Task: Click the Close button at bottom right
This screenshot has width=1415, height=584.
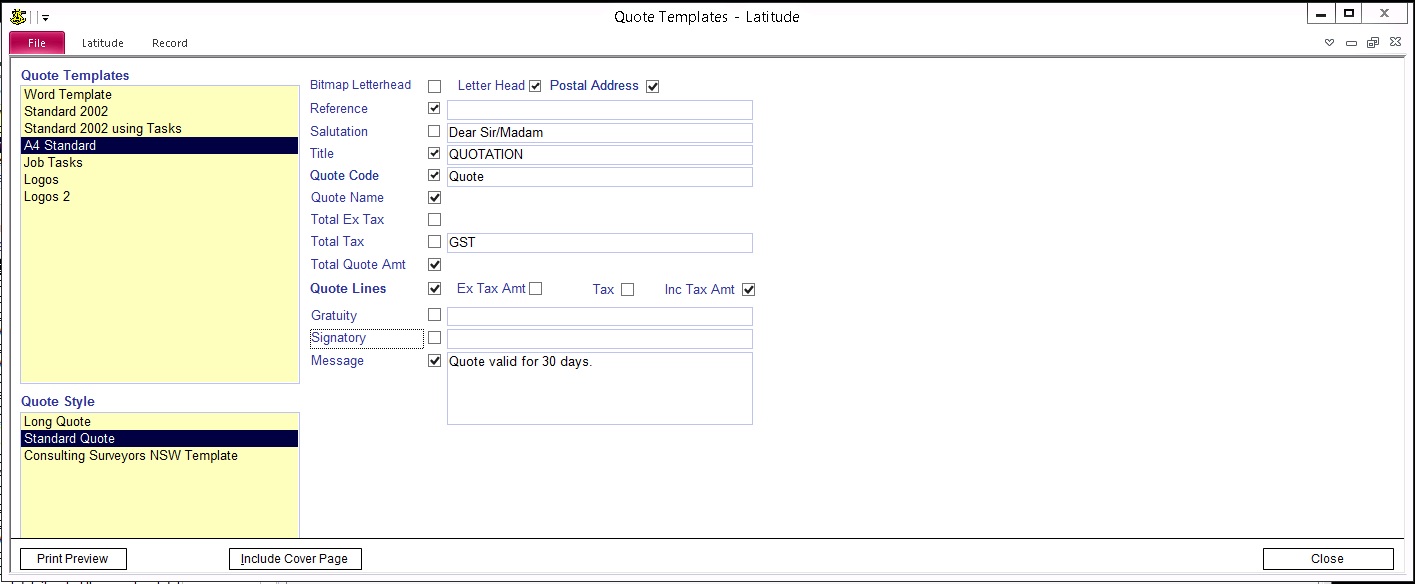Action: [x=1327, y=559]
